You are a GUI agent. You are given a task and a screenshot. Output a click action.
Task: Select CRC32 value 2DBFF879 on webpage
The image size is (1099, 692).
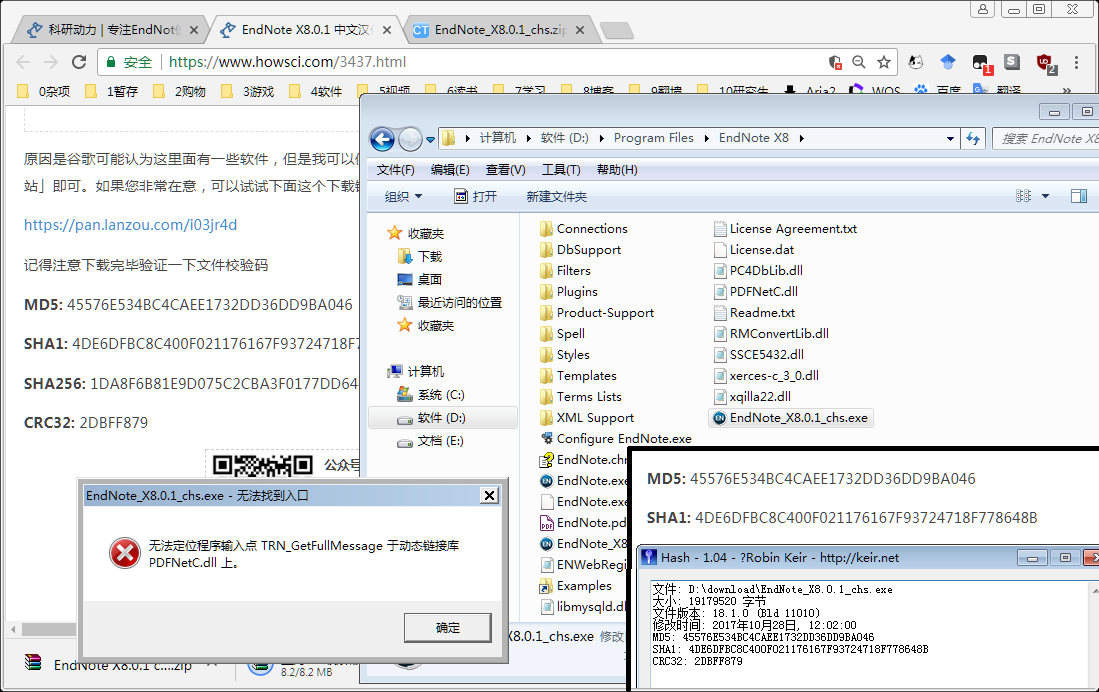point(114,423)
